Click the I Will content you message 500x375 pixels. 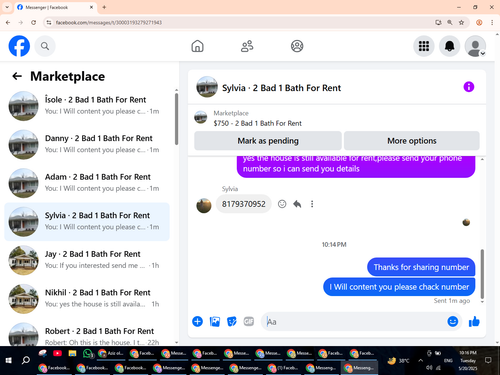399,287
